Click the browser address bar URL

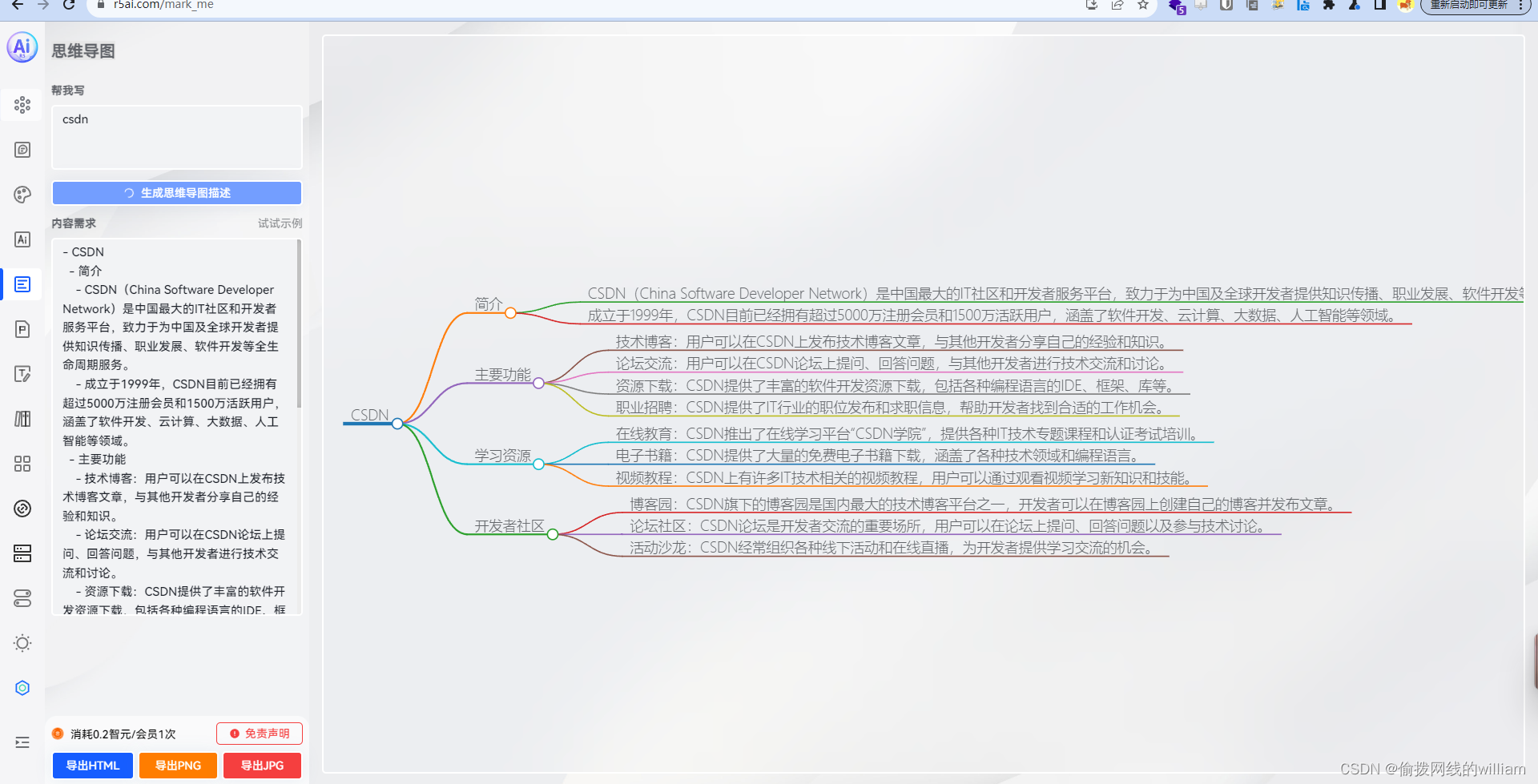point(163,5)
